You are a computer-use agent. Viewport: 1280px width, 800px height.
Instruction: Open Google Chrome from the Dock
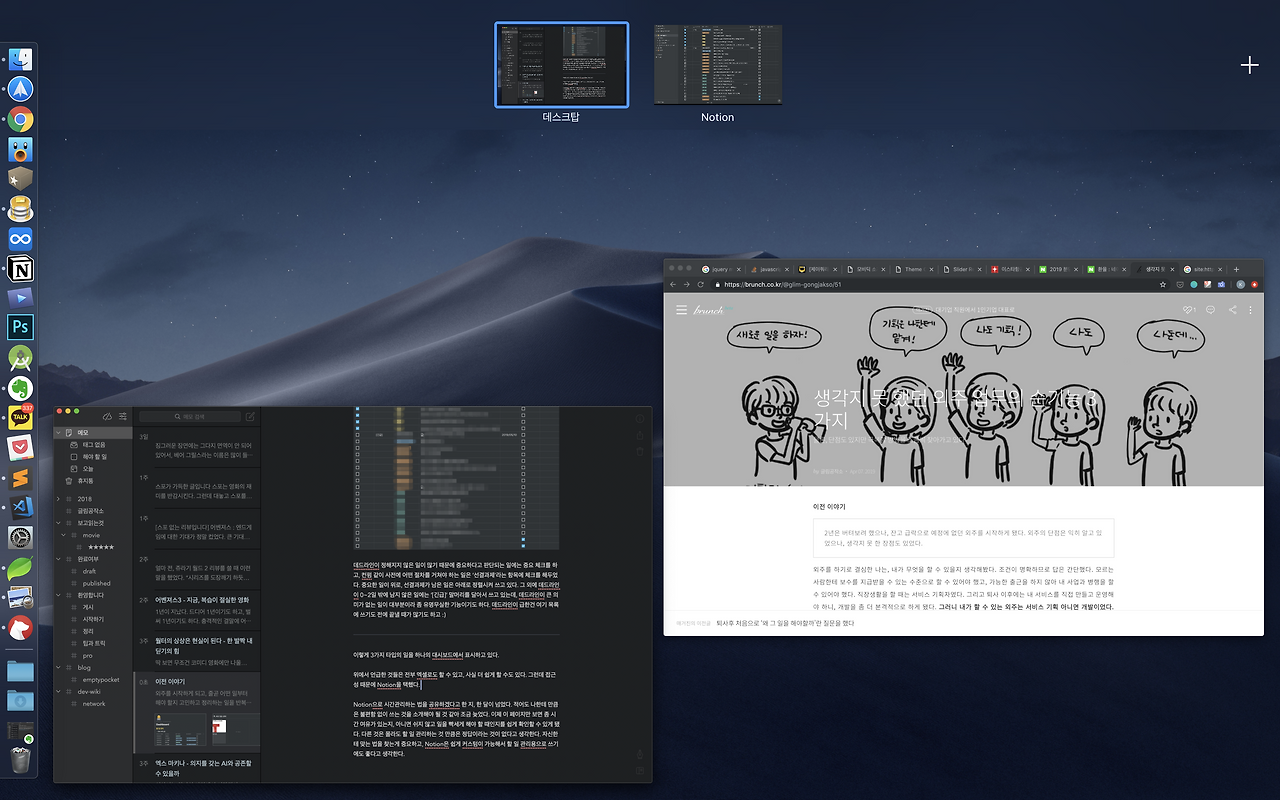pos(20,120)
